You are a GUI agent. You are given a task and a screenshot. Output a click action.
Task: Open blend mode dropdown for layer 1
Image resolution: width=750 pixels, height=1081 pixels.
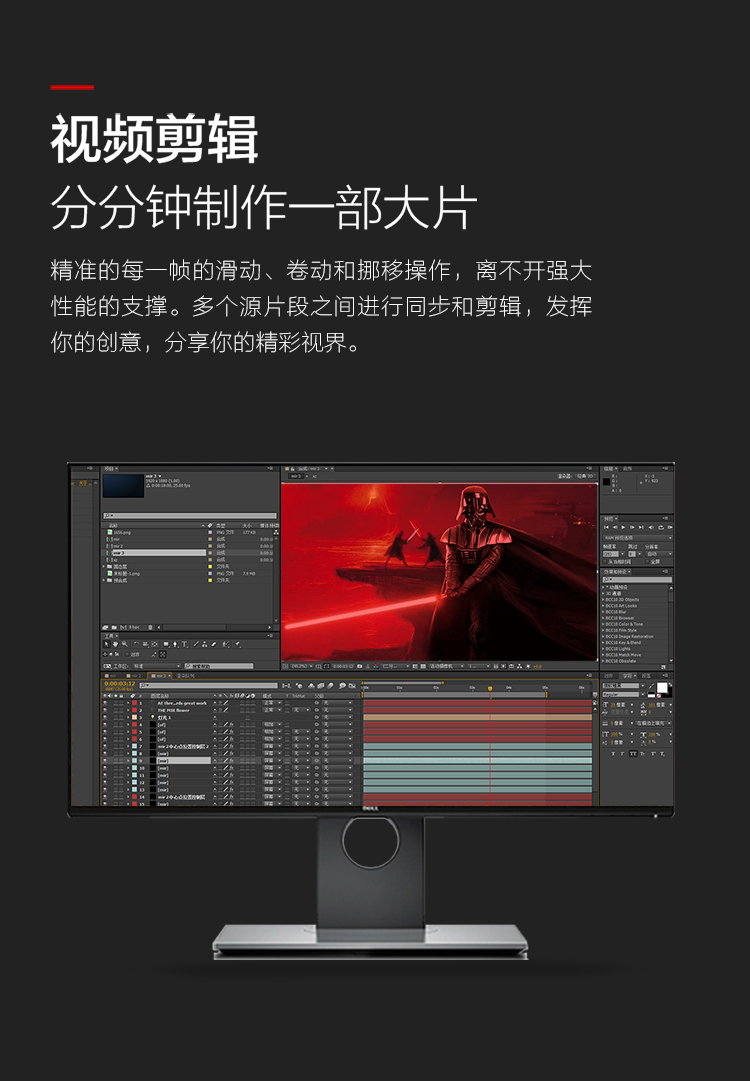coord(272,703)
